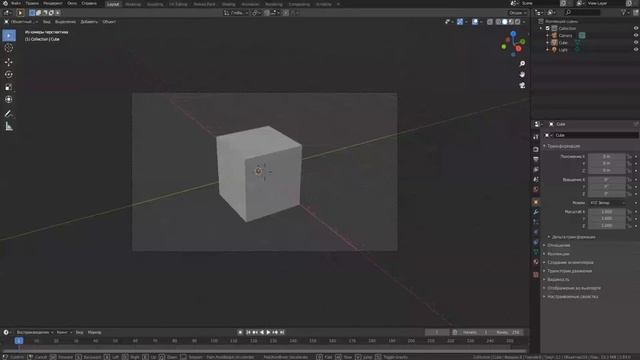Viewport: 640px width, 360px height.
Task: Click the timeline play button
Action: pyautogui.click(x=269, y=333)
